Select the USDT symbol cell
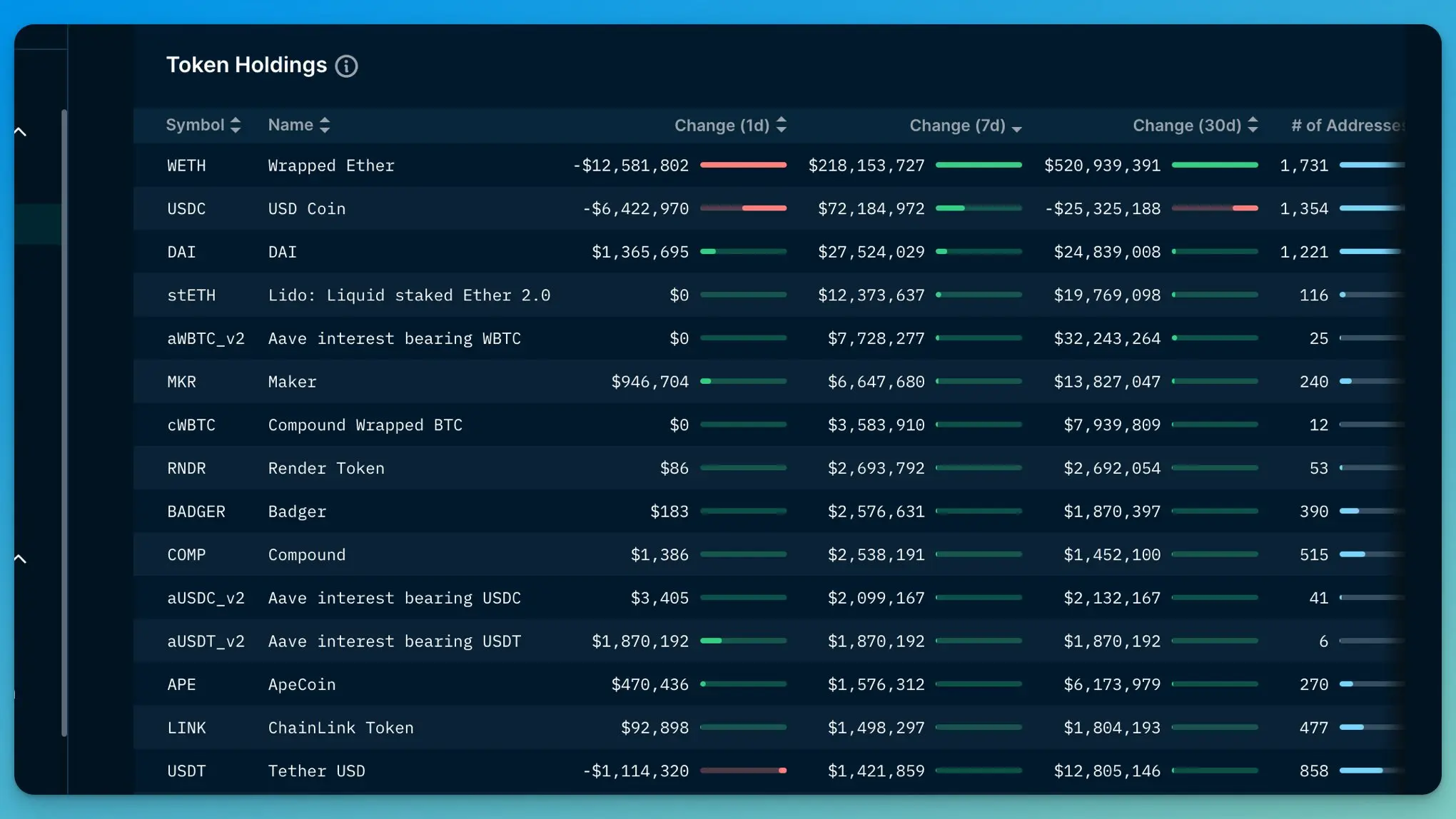Image resolution: width=1456 pixels, height=819 pixels. [x=186, y=772]
